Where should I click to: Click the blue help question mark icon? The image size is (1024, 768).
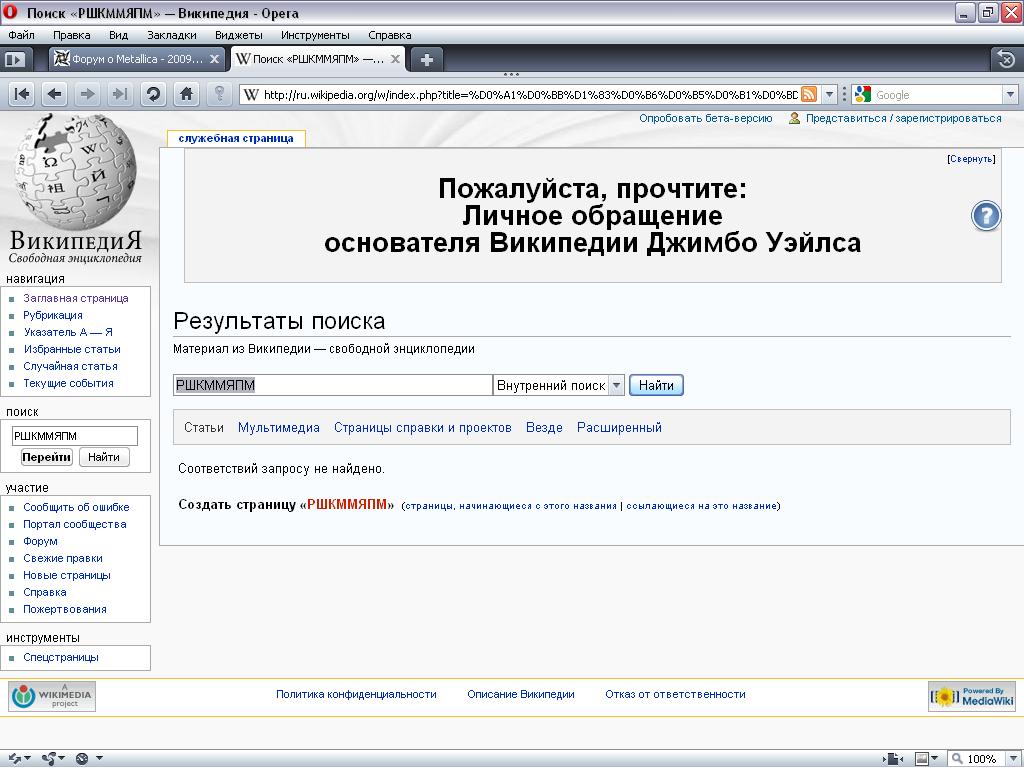click(x=986, y=216)
